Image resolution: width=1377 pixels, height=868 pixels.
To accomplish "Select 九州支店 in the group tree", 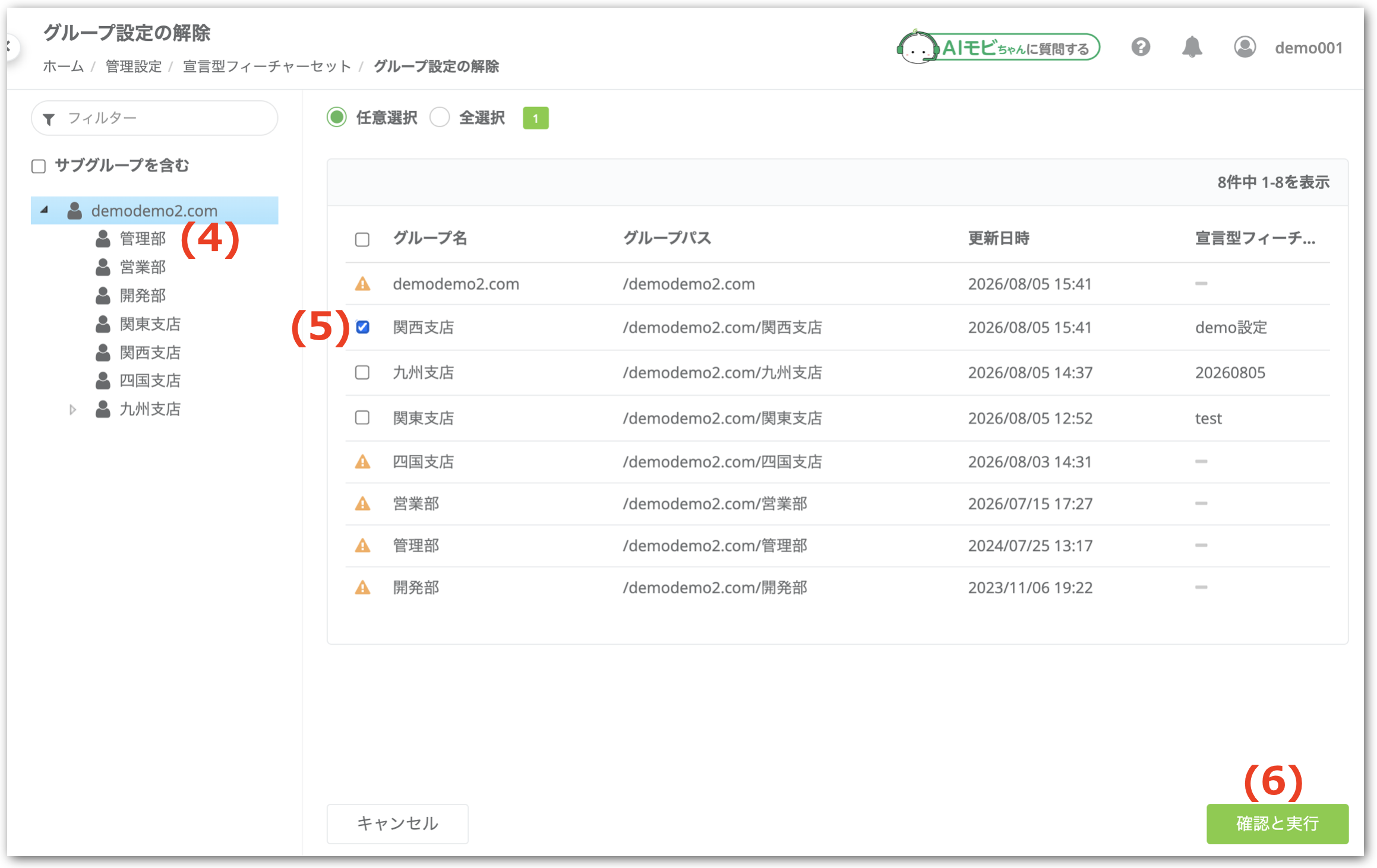I will (150, 409).
